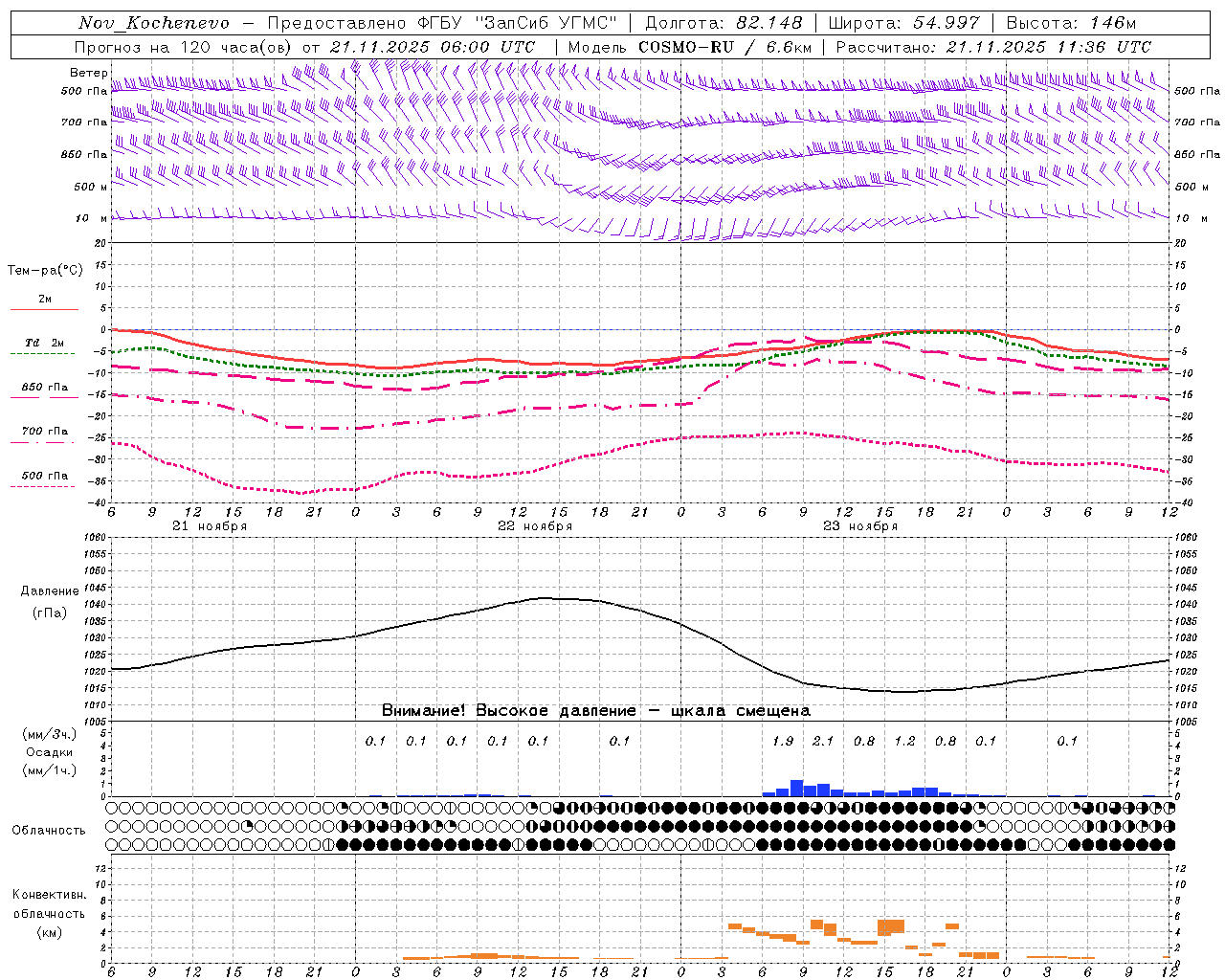Click the Внимание! Высокое давление warning text

click(596, 711)
